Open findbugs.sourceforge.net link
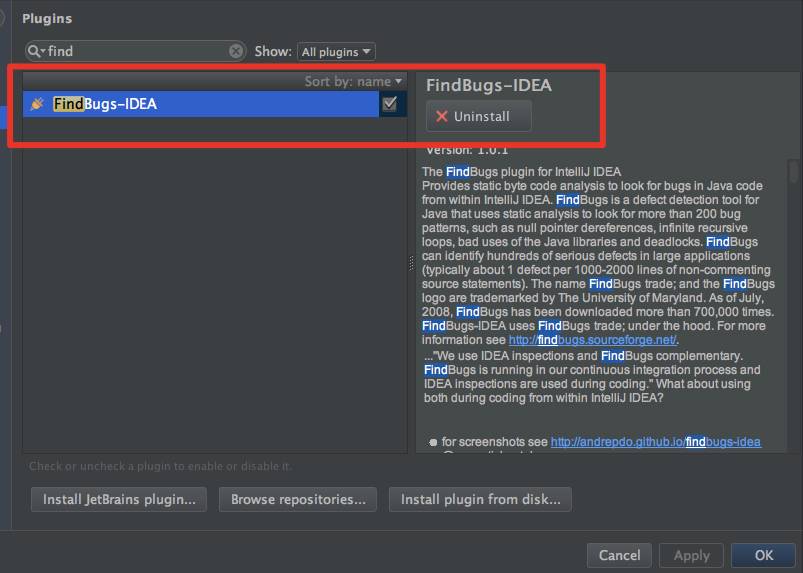Image resolution: width=803 pixels, height=573 pixels. coord(593,340)
